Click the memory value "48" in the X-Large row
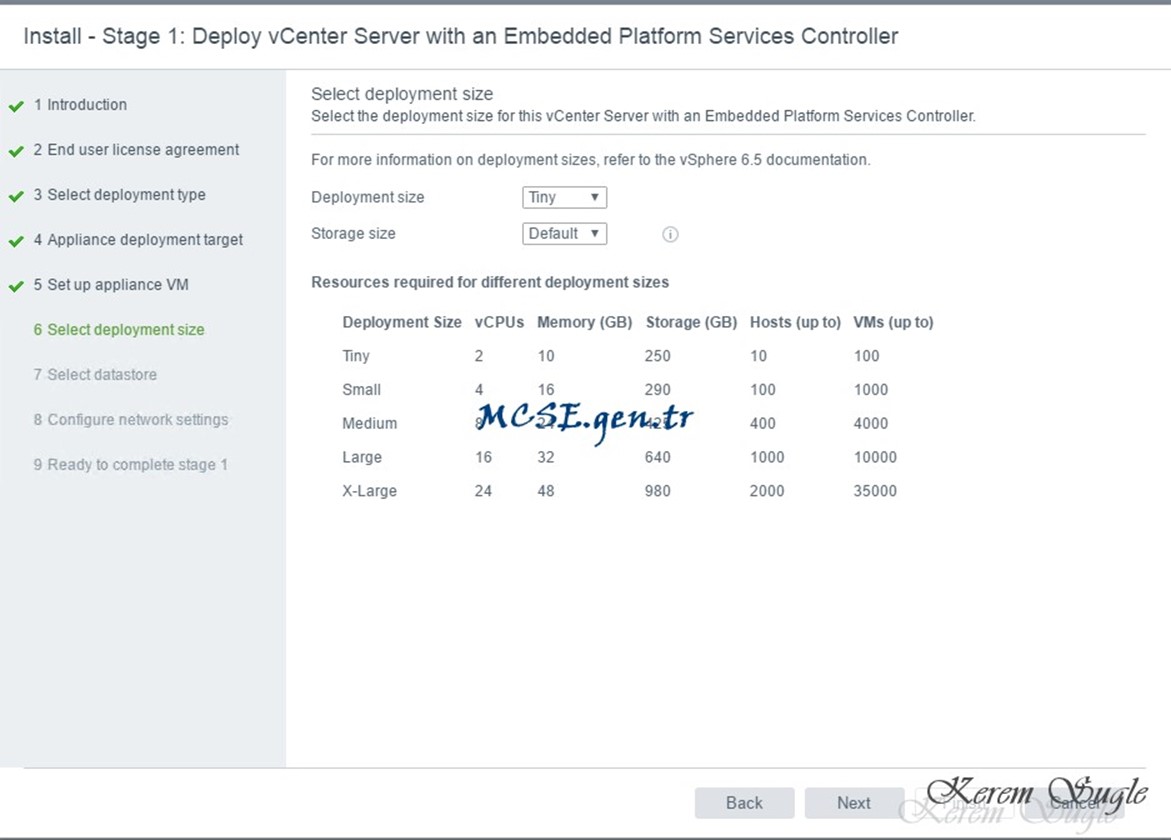 pos(546,491)
